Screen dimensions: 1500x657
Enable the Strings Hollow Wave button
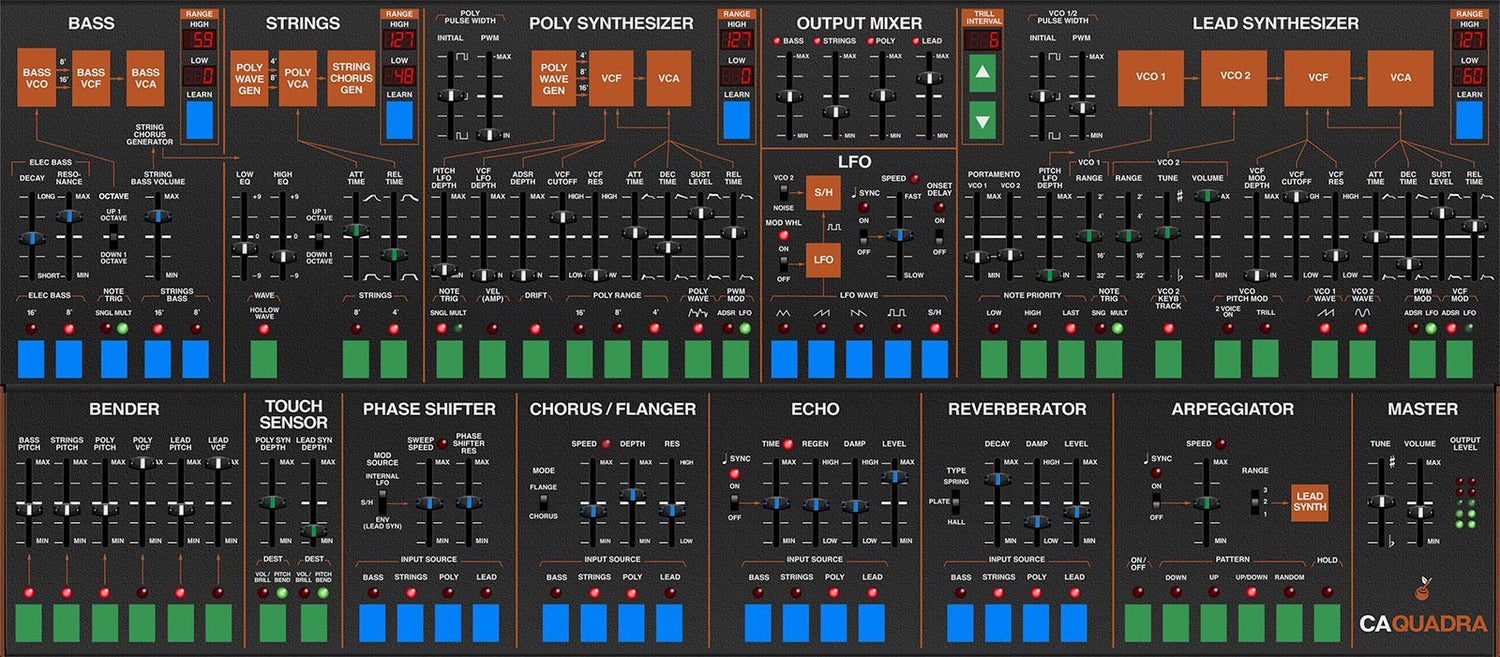(264, 358)
